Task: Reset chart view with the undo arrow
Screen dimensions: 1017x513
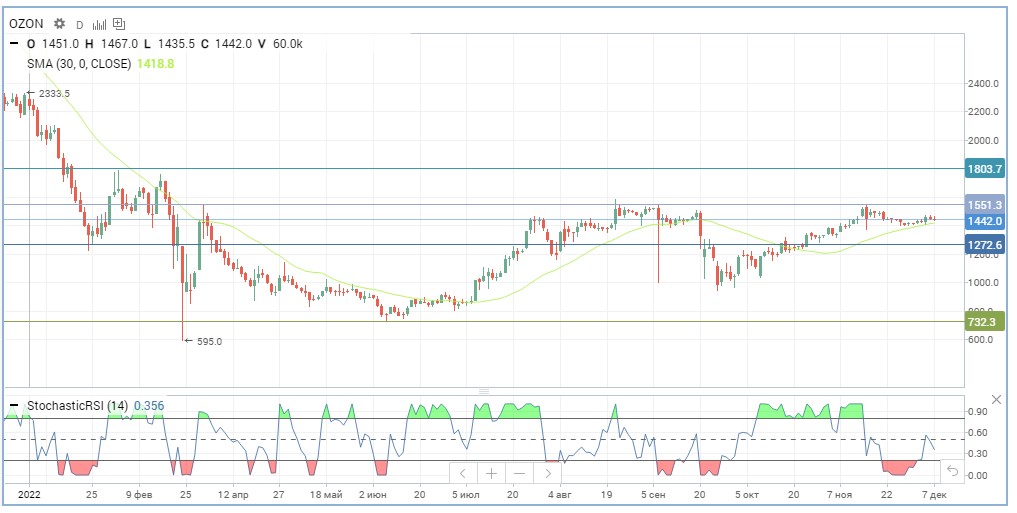Action: pyautogui.click(x=952, y=472)
